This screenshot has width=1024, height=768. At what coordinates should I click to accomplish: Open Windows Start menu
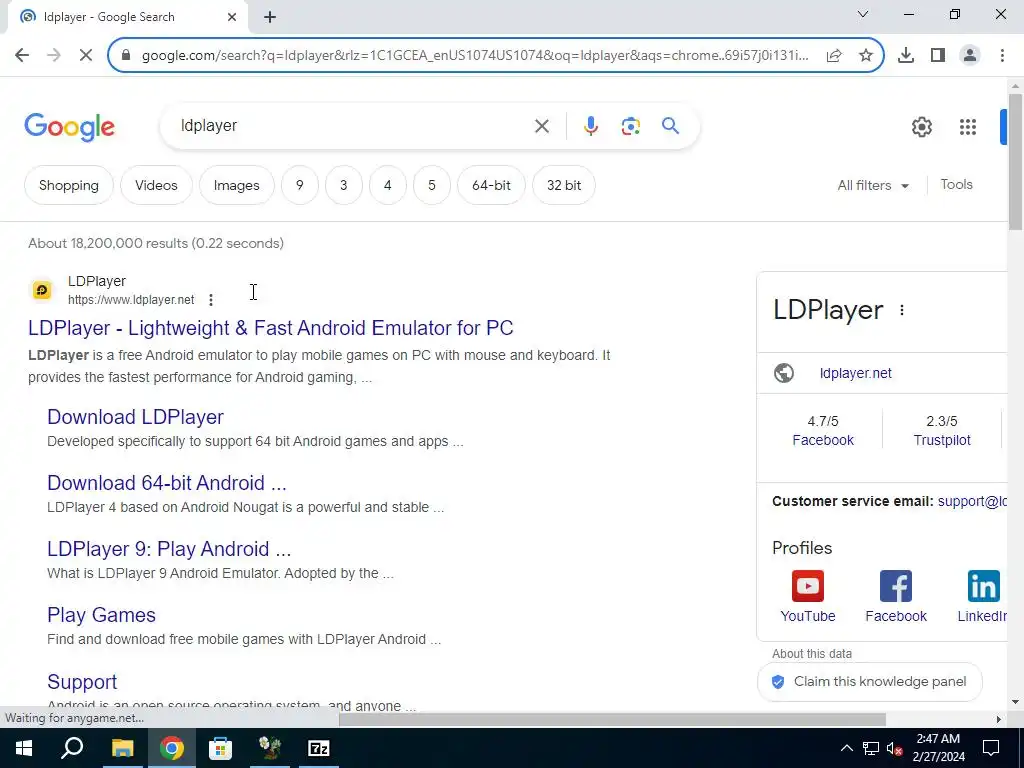[24, 748]
